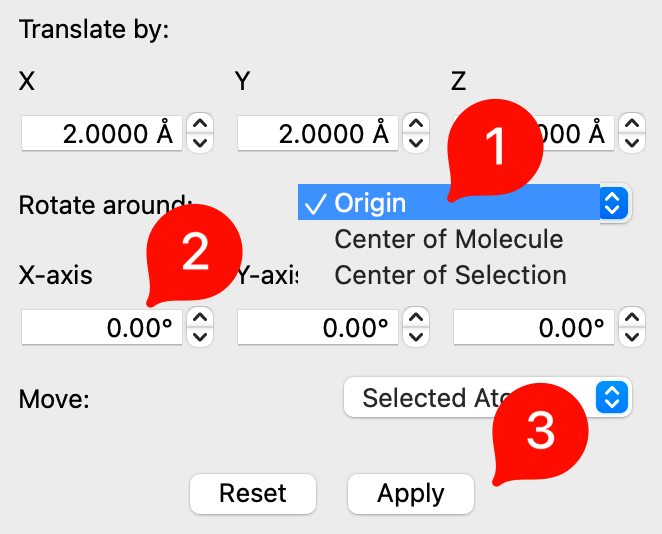Decrease the Y translate value stepper

(416, 142)
